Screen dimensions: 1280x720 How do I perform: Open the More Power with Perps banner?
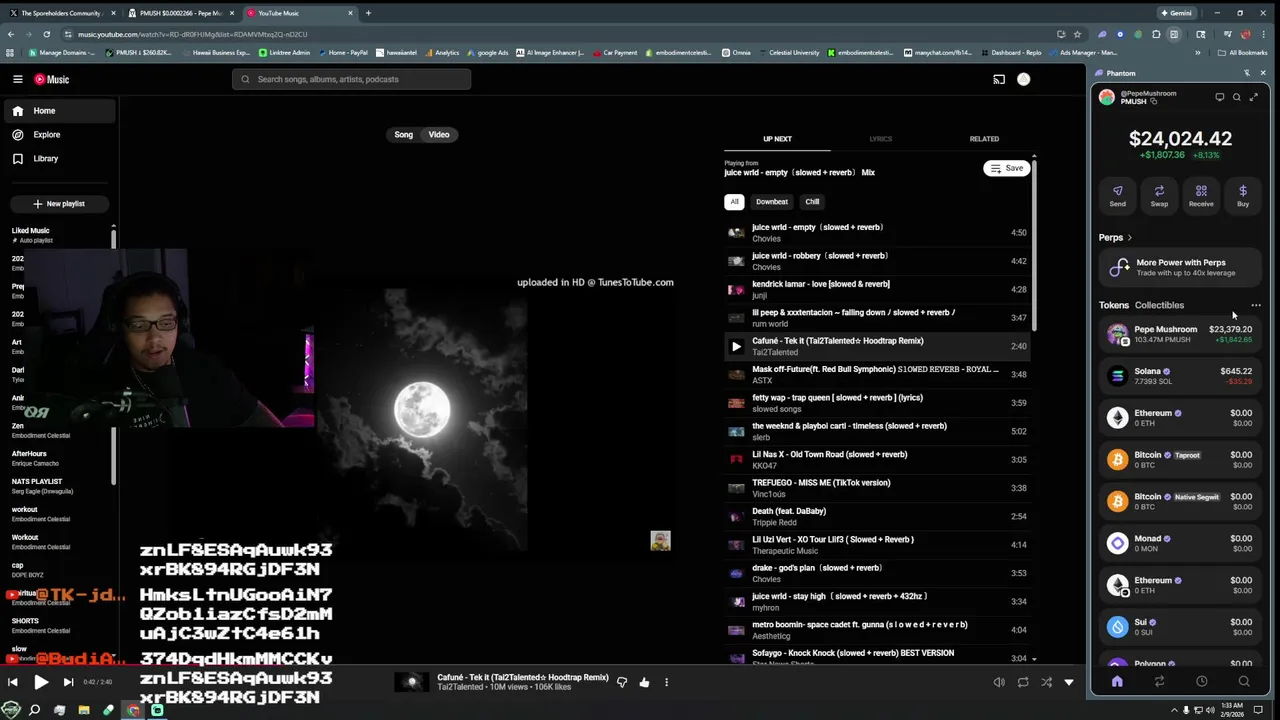(1180, 267)
